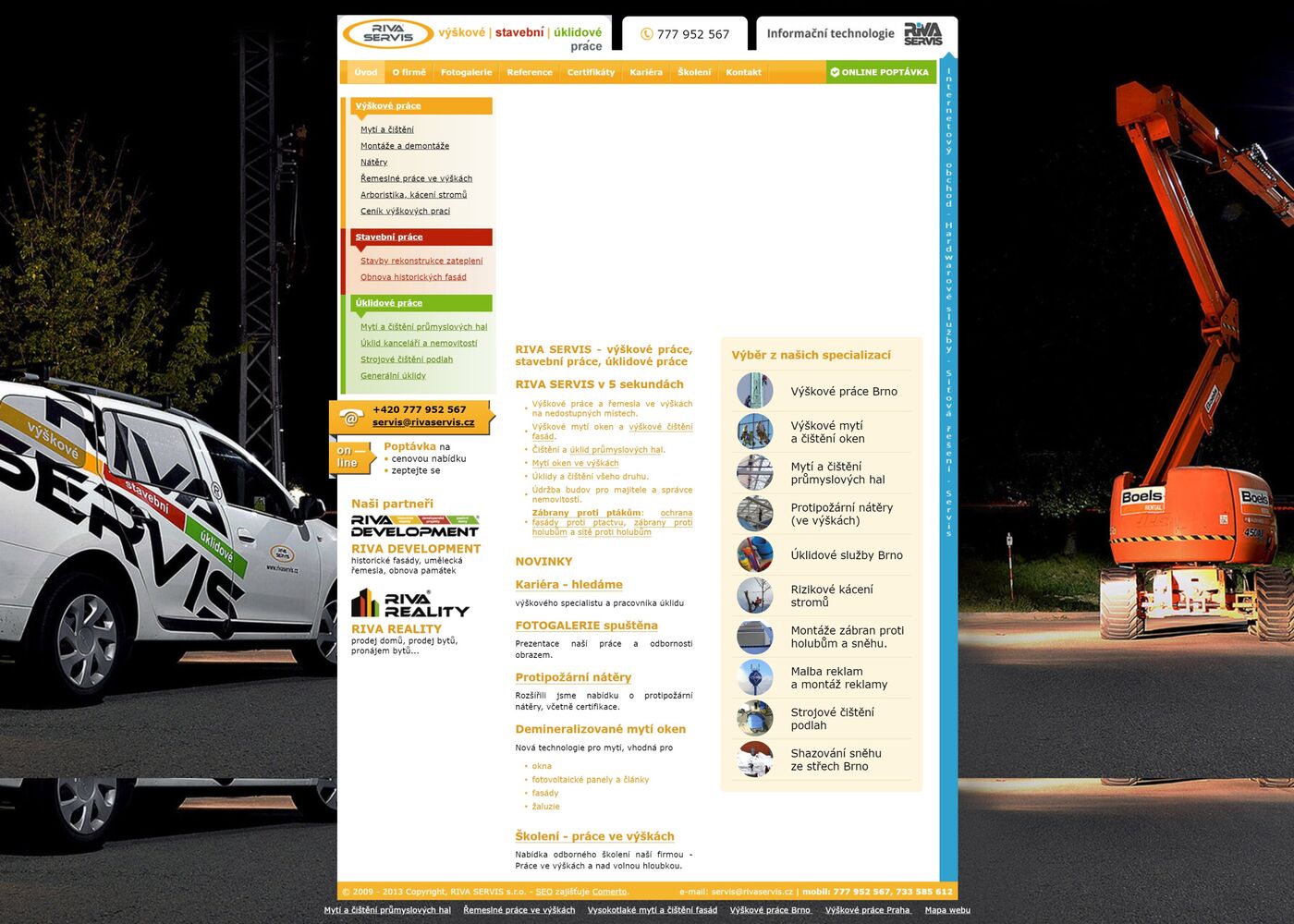This screenshot has width=1294, height=924.
Task: Click the checkmark icon on ONLINE POPTÁVKA
Action: pos(835,72)
